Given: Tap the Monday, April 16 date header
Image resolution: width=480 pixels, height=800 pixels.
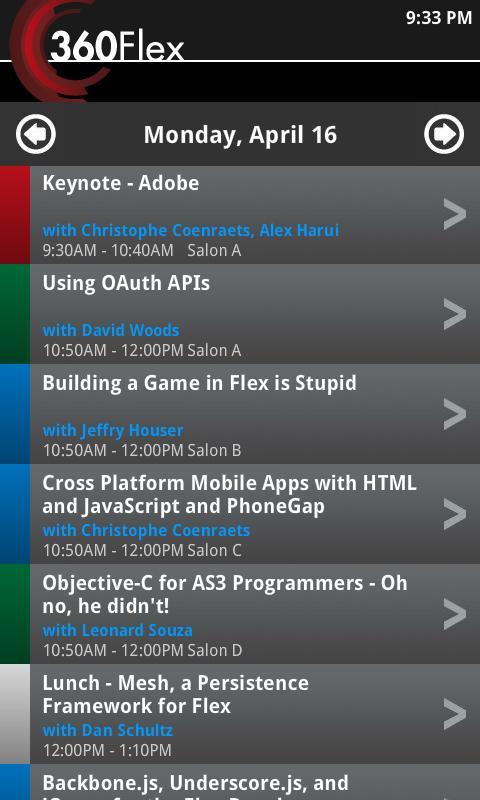Looking at the screenshot, I should 240,135.
